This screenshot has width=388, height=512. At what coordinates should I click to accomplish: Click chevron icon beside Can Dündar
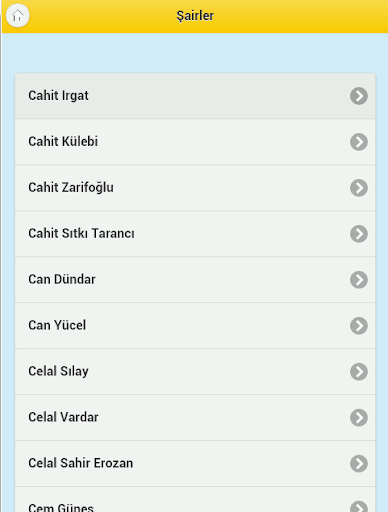pos(359,280)
